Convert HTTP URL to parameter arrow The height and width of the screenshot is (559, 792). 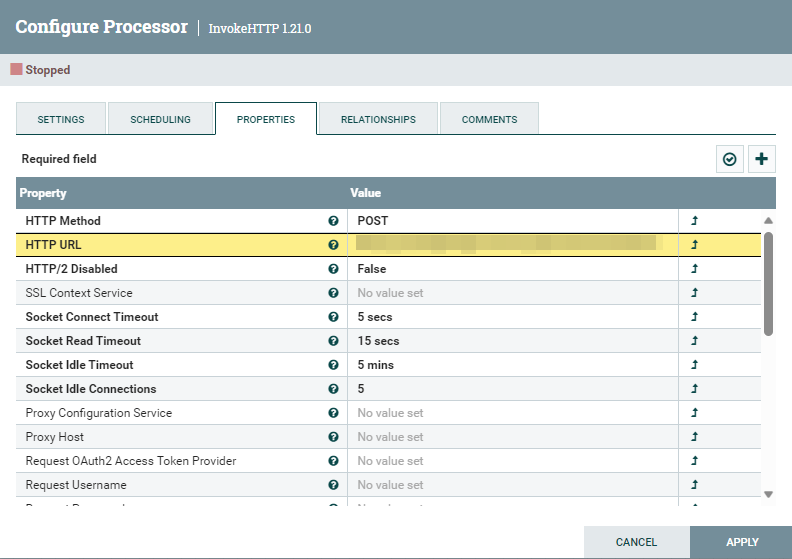point(695,245)
